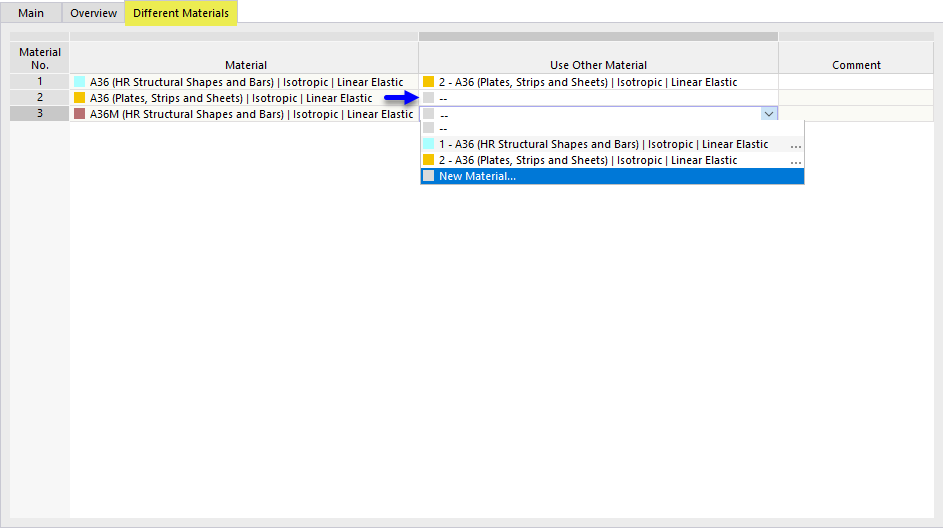Switch to the Main tab
This screenshot has height=528, width=943.
[31, 13]
